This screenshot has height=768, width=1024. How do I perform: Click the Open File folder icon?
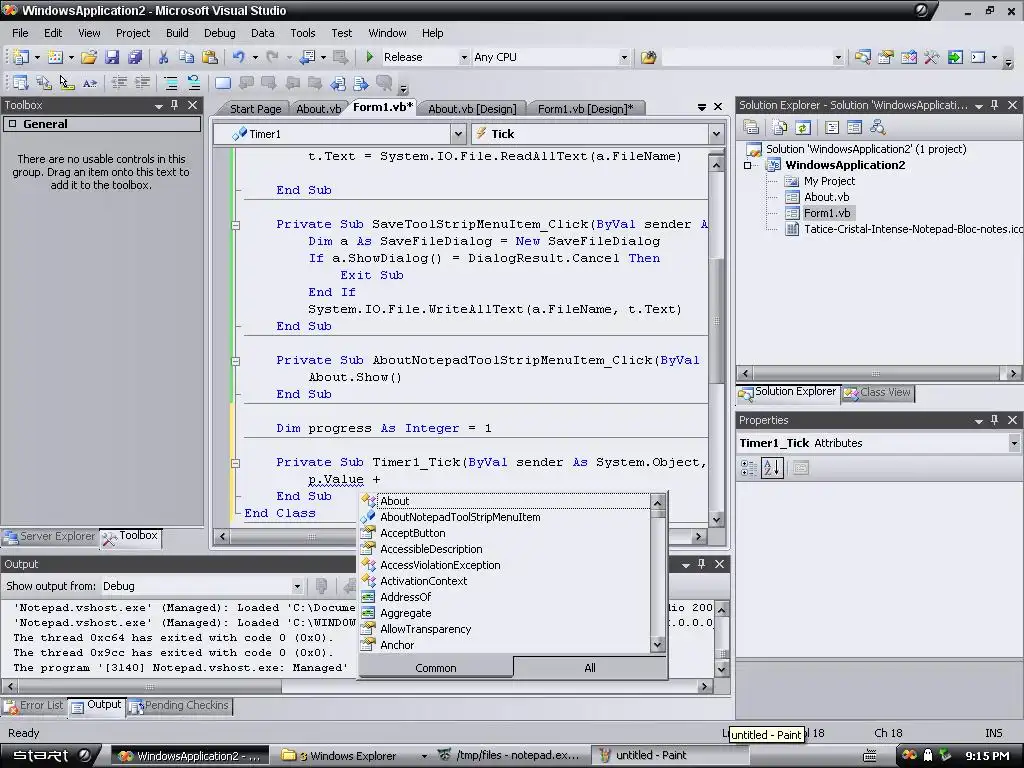(89, 57)
